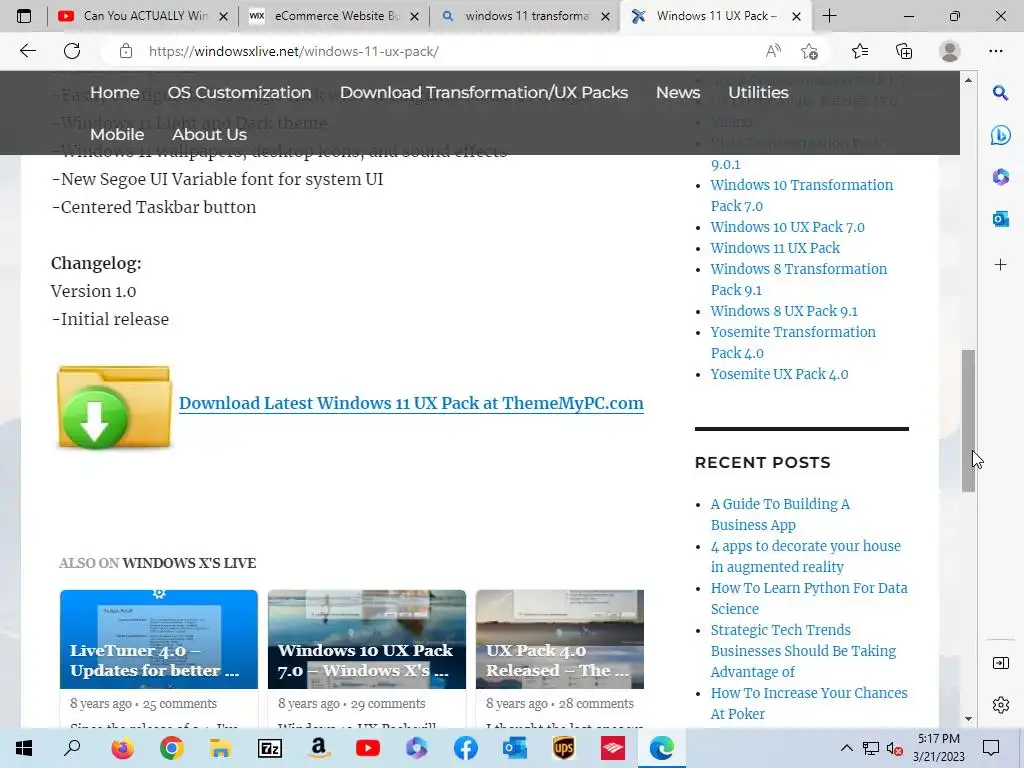Switch to the eCommerce Website Builder tab
This screenshot has width=1024, height=768.
[x=333, y=16]
